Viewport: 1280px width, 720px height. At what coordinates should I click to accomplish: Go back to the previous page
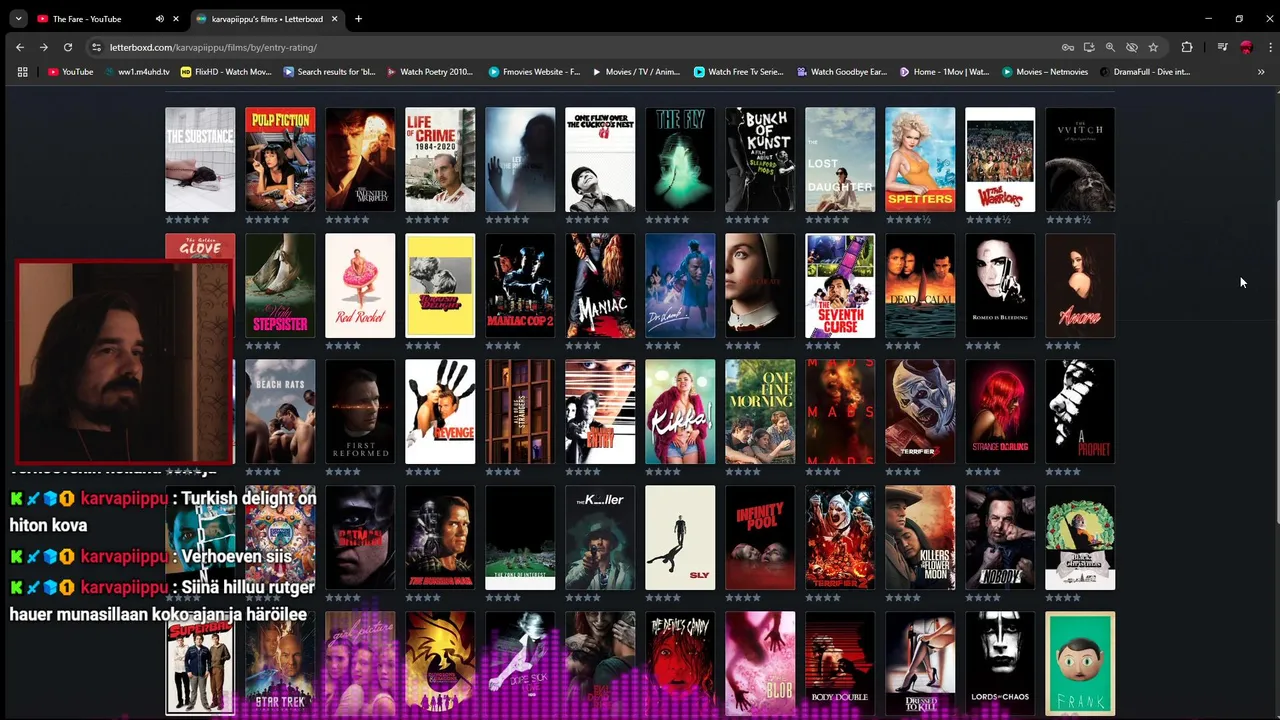[20, 47]
